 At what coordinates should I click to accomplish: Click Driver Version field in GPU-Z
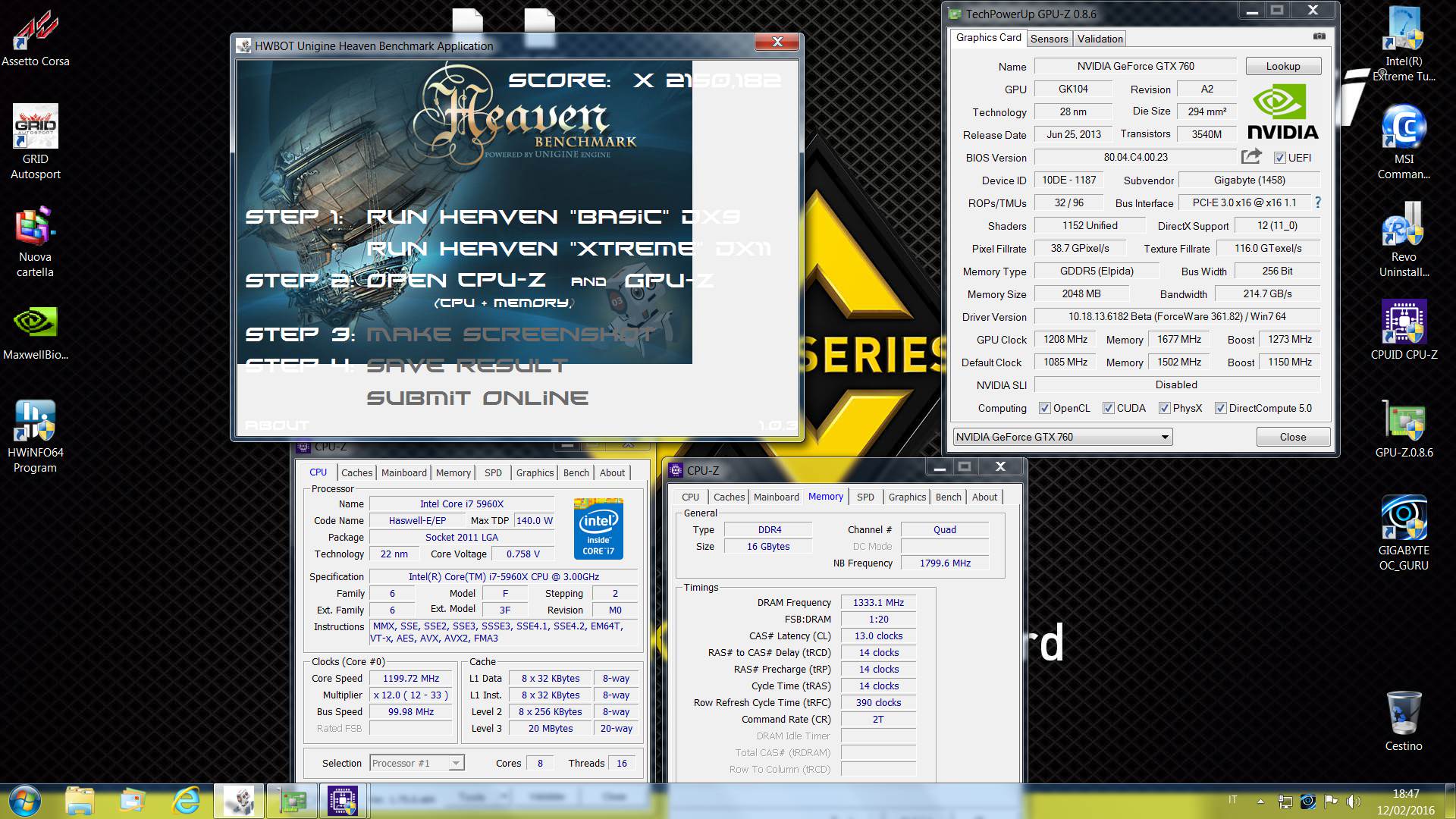pyautogui.click(x=1177, y=316)
